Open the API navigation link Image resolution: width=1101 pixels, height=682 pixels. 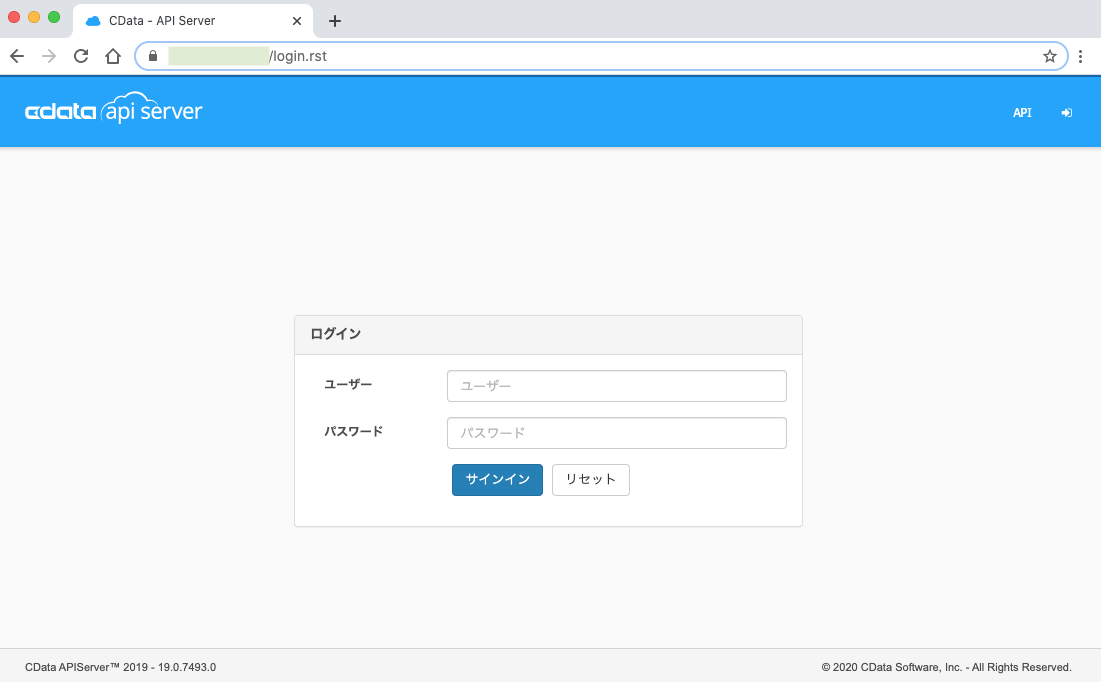[1022, 112]
